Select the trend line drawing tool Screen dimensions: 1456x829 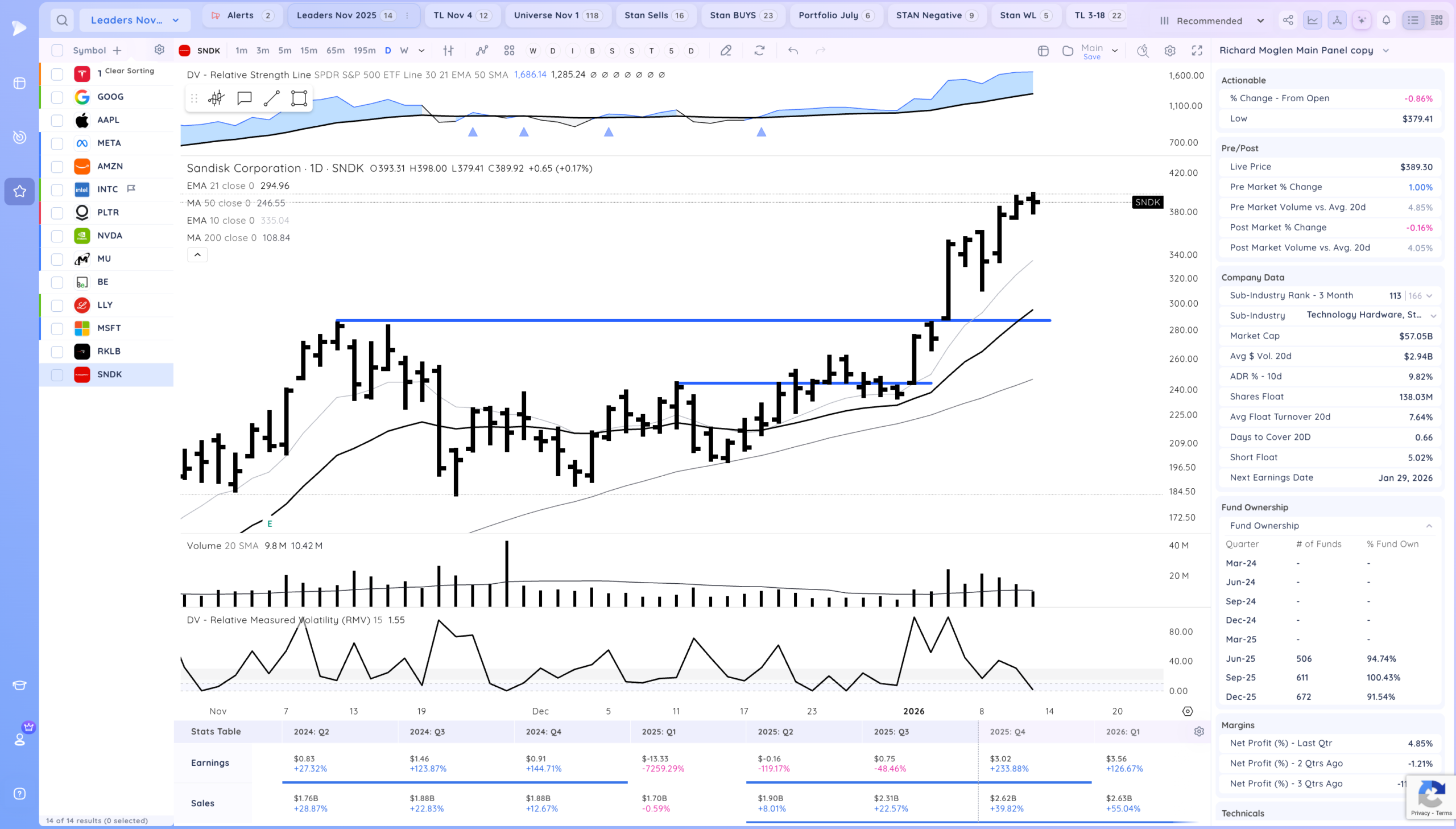tap(271, 98)
